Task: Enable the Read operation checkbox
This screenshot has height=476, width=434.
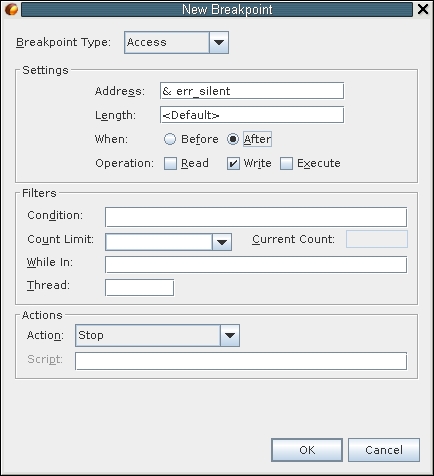Action: (170, 163)
